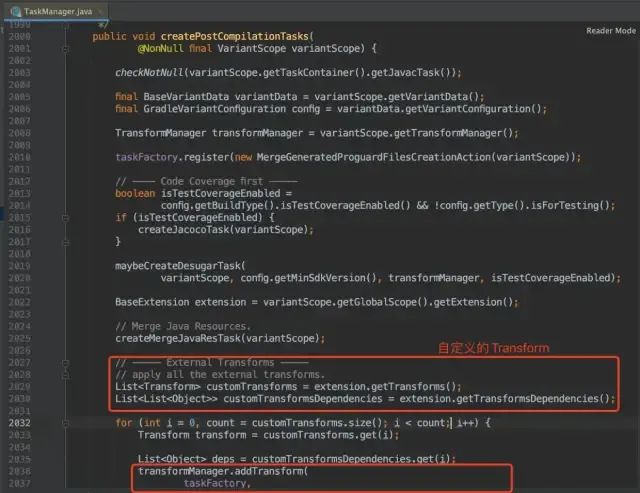The width and height of the screenshot is (640, 493).
Task: Close the TaskManager.java tab
Action: click(x=100, y=11)
